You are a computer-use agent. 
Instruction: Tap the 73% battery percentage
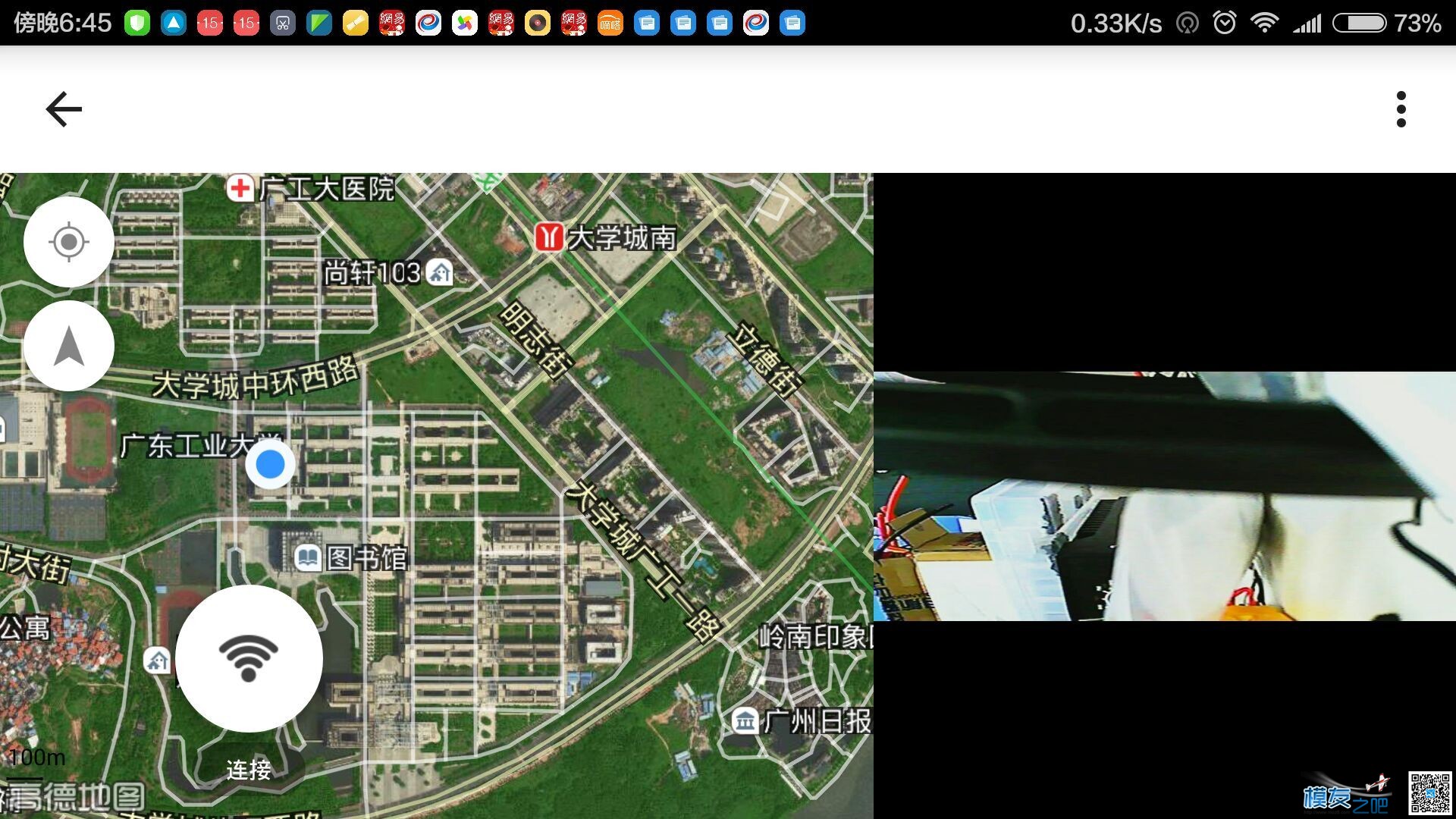tap(1417, 24)
